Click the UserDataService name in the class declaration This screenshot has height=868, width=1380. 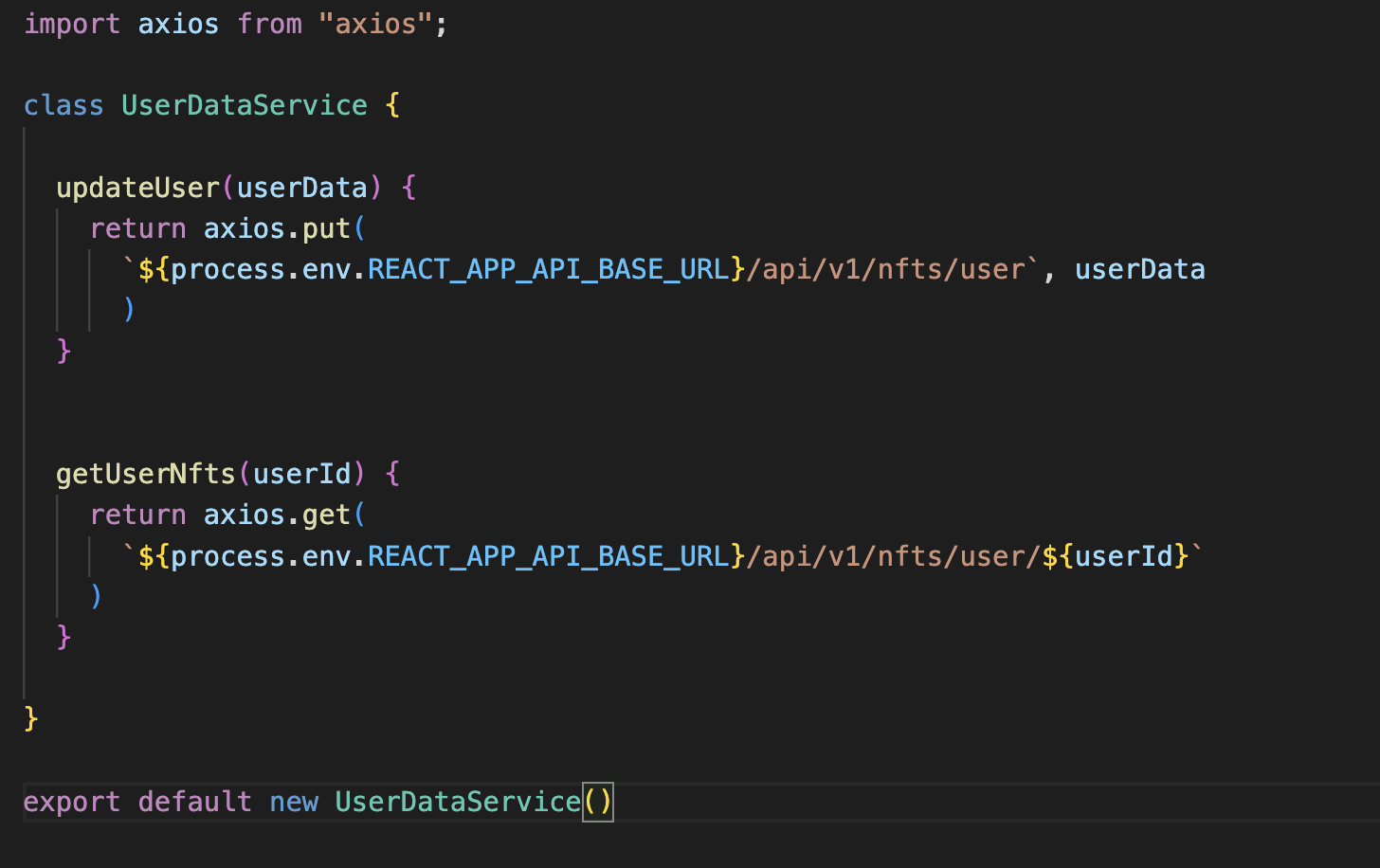[x=245, y=105]
